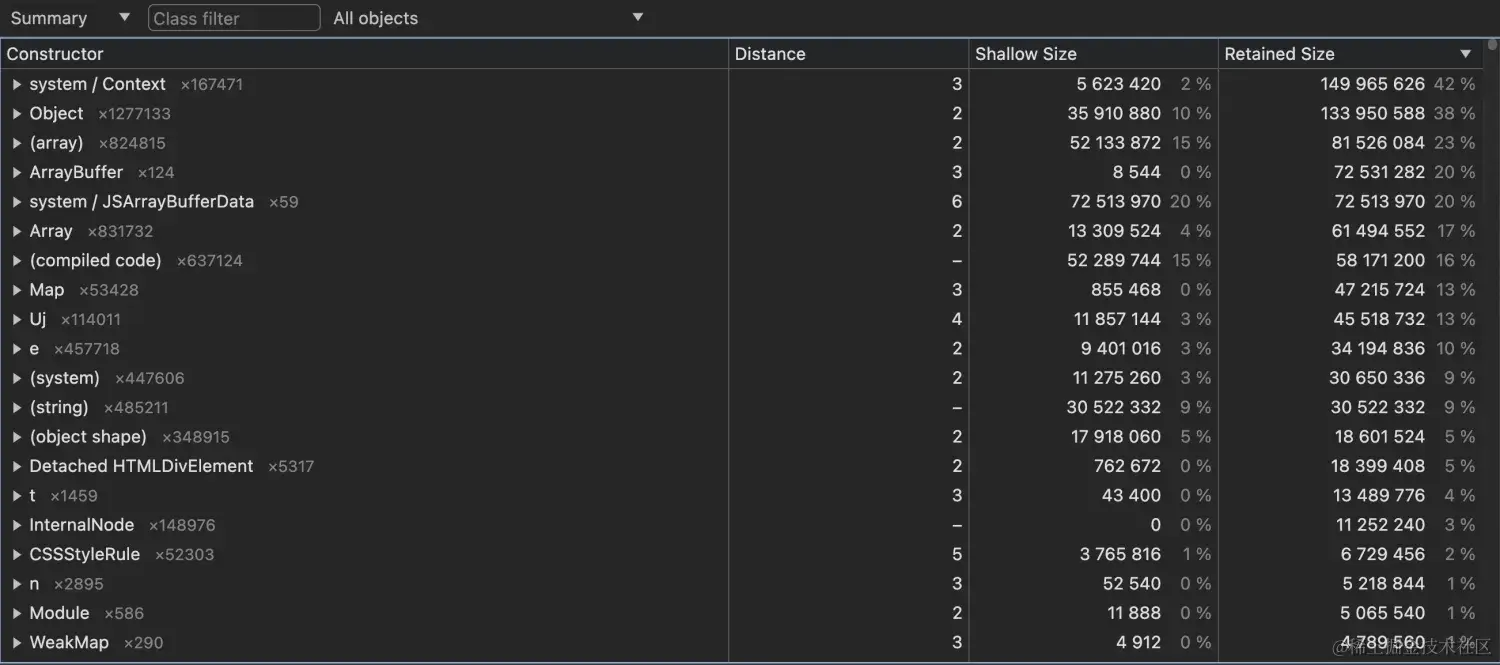
Task: Sort by the Shallow Size column header
Action: click(x=1093, y=54)
